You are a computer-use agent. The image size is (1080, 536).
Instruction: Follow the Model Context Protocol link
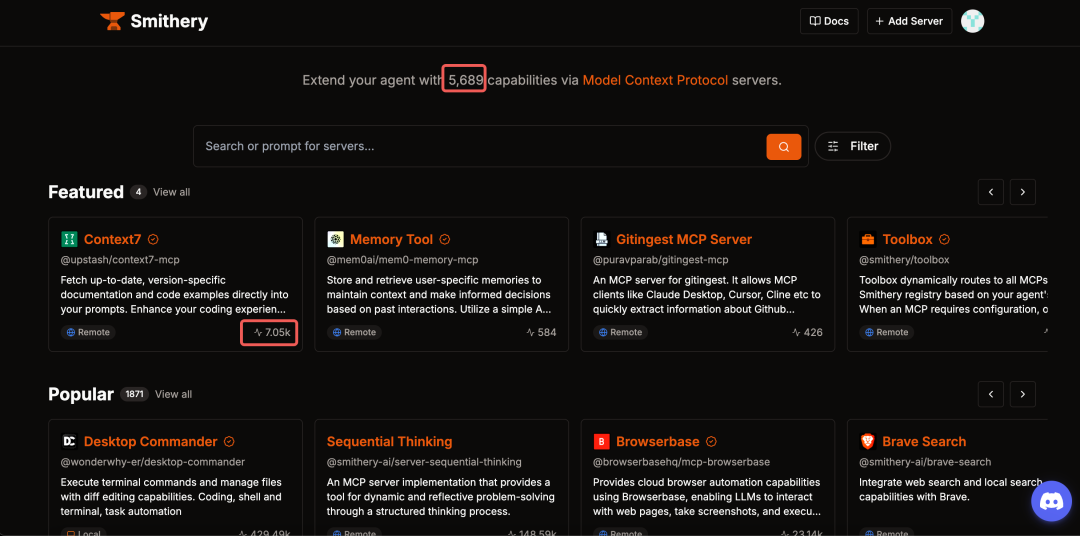[655, 80]
